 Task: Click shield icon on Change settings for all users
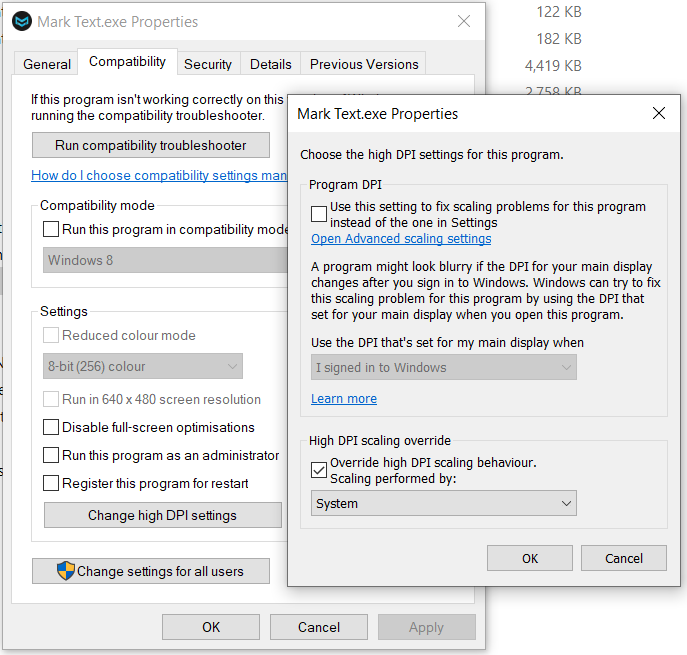click(66, 571)
